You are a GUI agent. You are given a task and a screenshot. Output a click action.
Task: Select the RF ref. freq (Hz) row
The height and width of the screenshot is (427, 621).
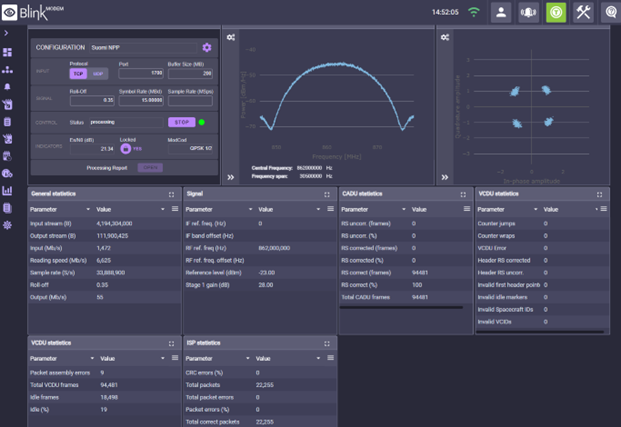[260, 248]
